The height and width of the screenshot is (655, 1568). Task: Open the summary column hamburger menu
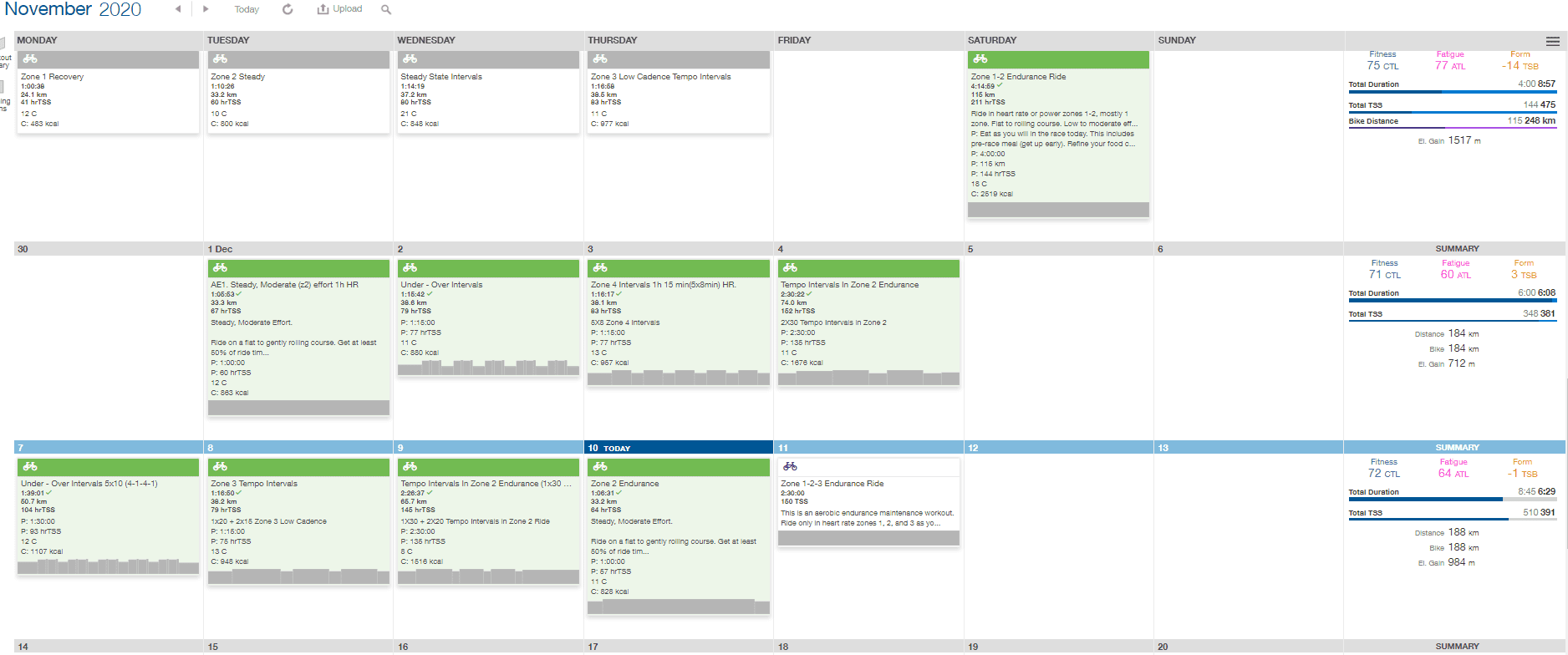pyautogui.click(x=1552, y=41)
